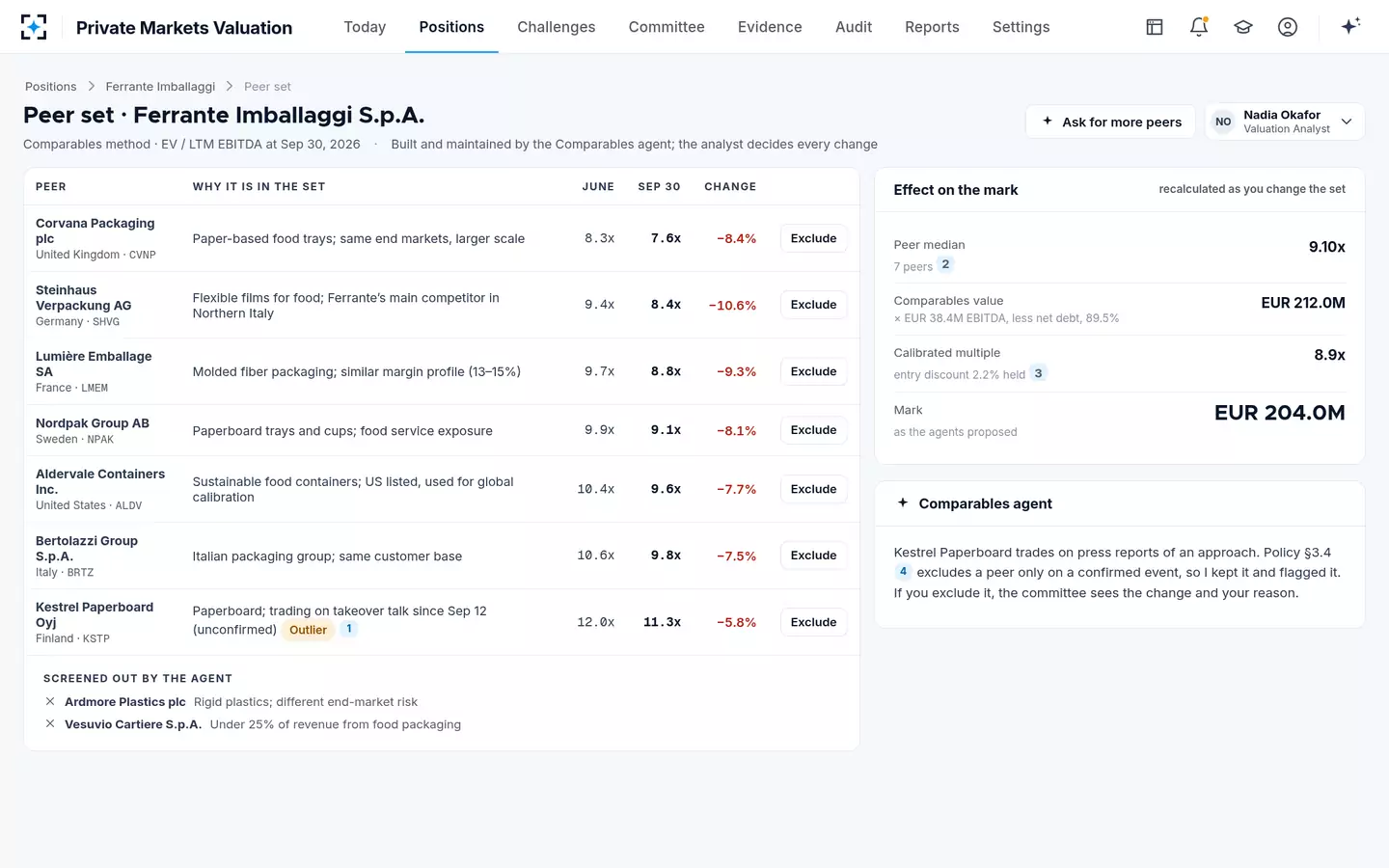This screenshot has height=868, width=1389.
Task: Open citation badge 3 beside entry discount
Action: pyautogui.click(x=1038, y=373)
